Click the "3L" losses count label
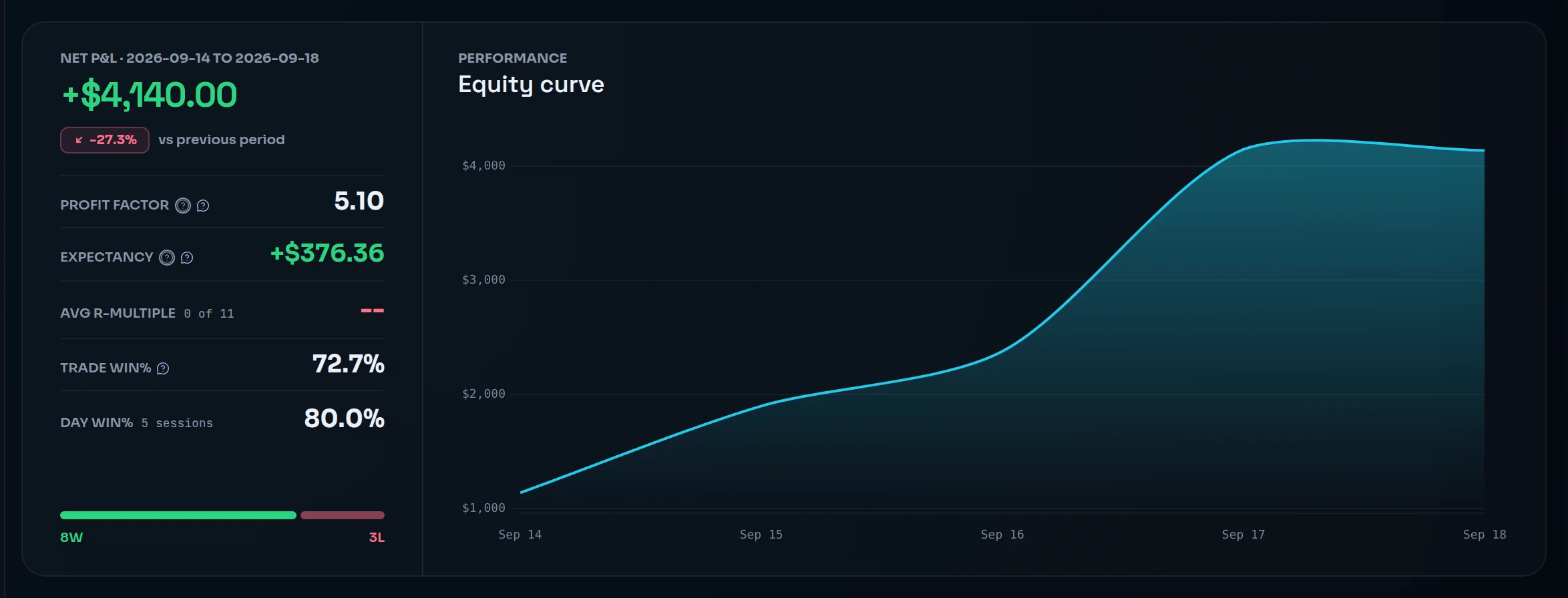Screen dimensions: 1568x598 tap(377, 537)
